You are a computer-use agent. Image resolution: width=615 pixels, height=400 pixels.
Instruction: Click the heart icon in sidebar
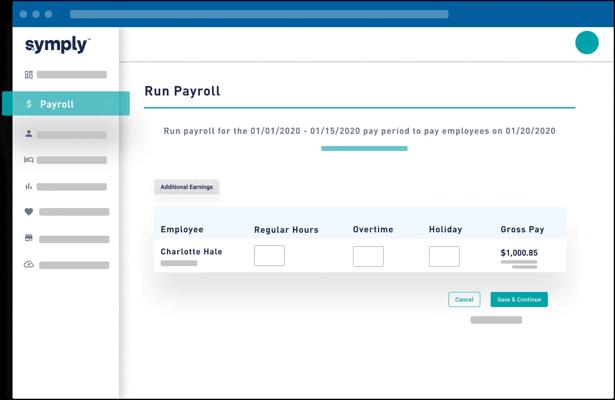coord(29,212)
